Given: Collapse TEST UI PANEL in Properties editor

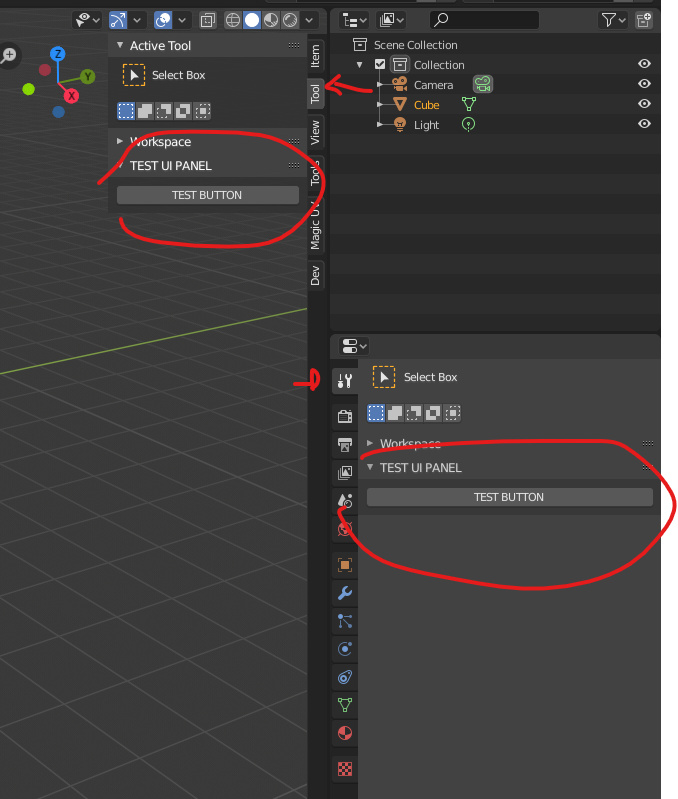Looking at the screenshot, I should coord(370,467).
